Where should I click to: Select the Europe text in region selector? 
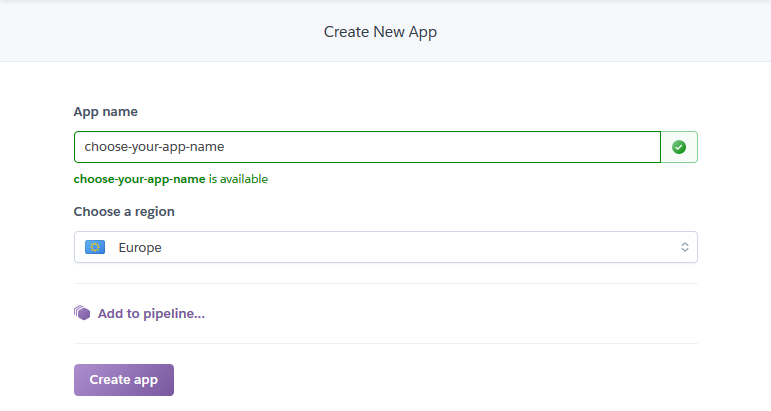coord(140,248)
